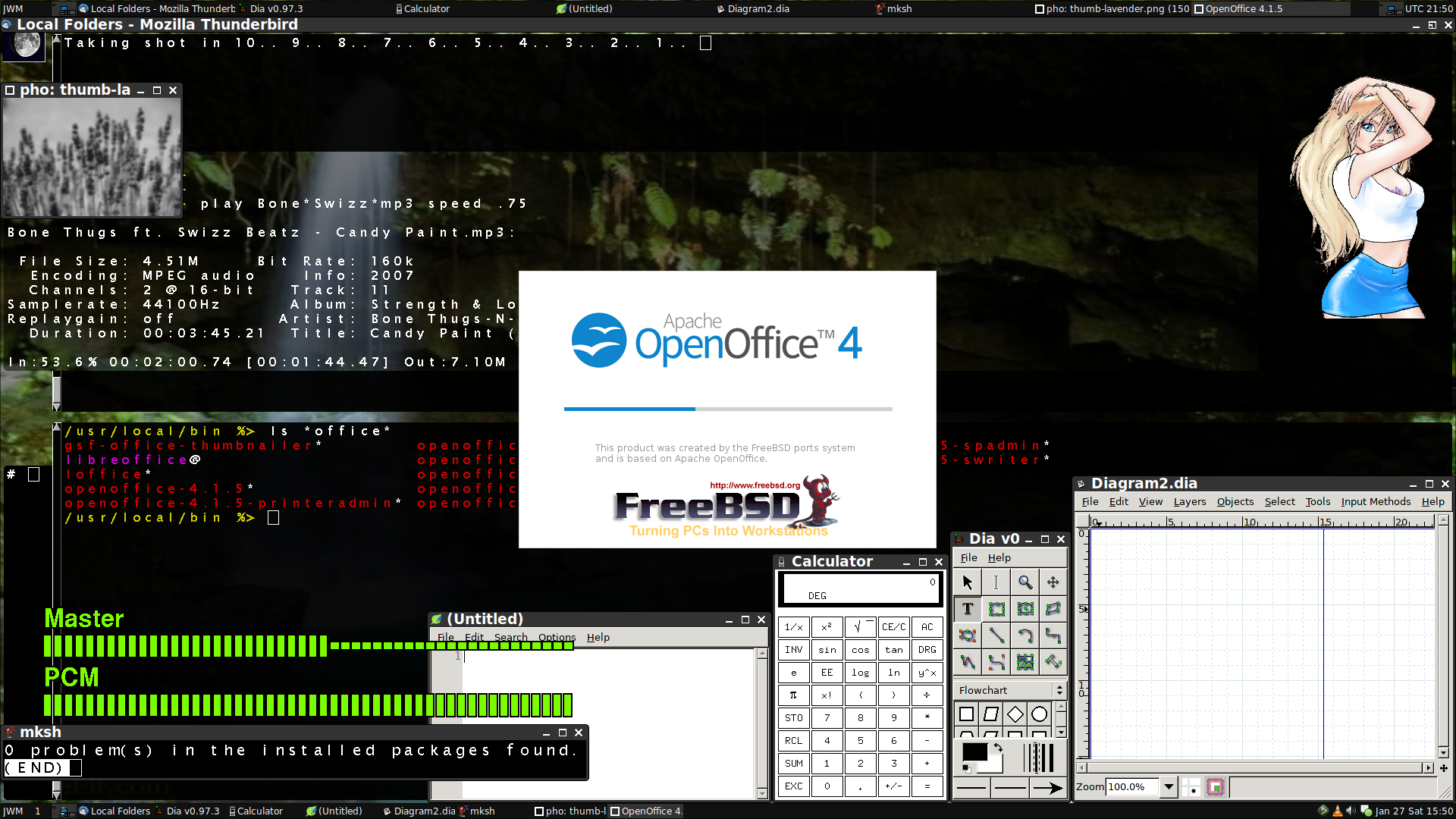Reset to default colors in Dia toolbox
1456x819 pixels.
click(x=967, y=769)
